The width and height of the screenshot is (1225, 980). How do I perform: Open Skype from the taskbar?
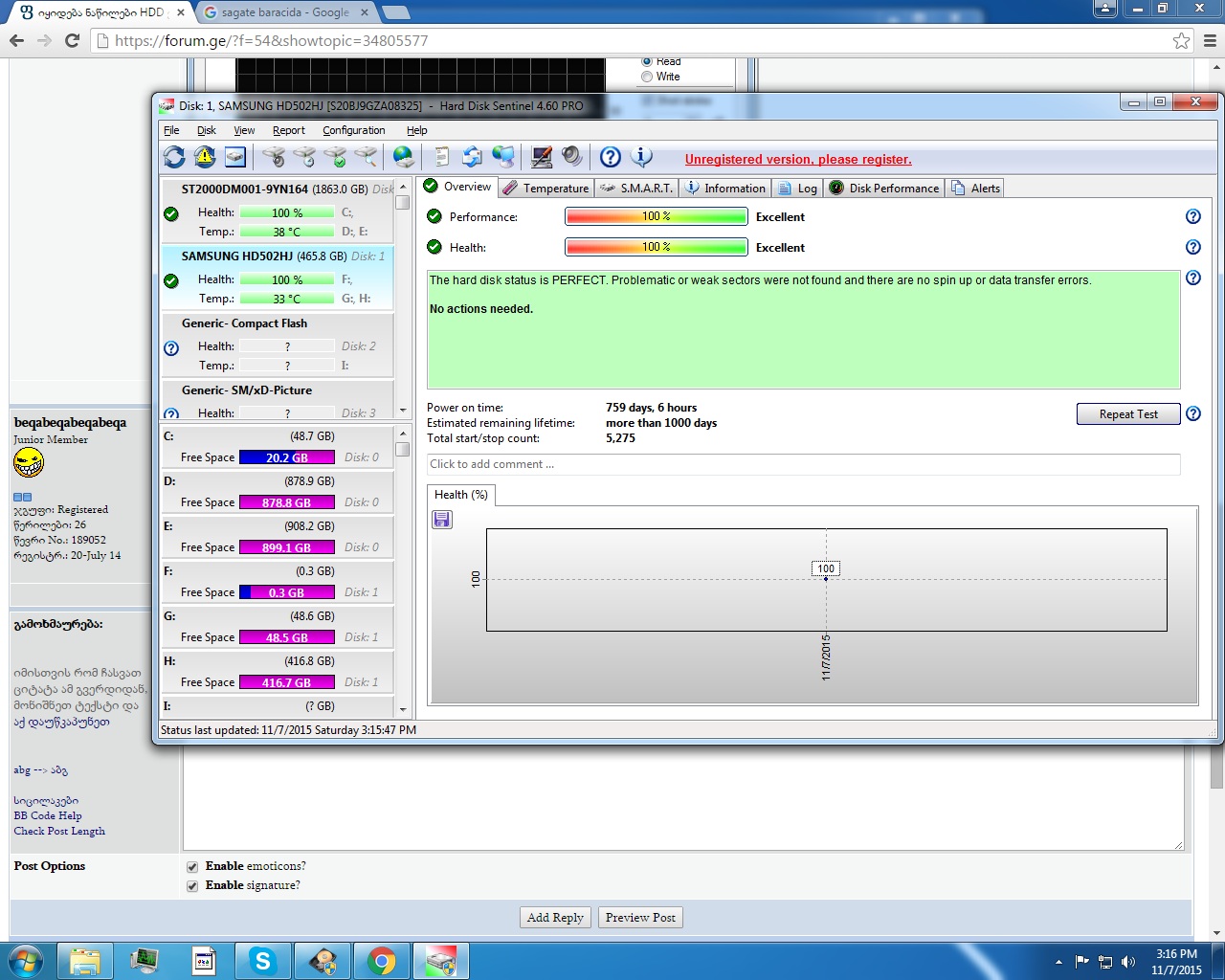pyautogui.click(x=263, y=960)
